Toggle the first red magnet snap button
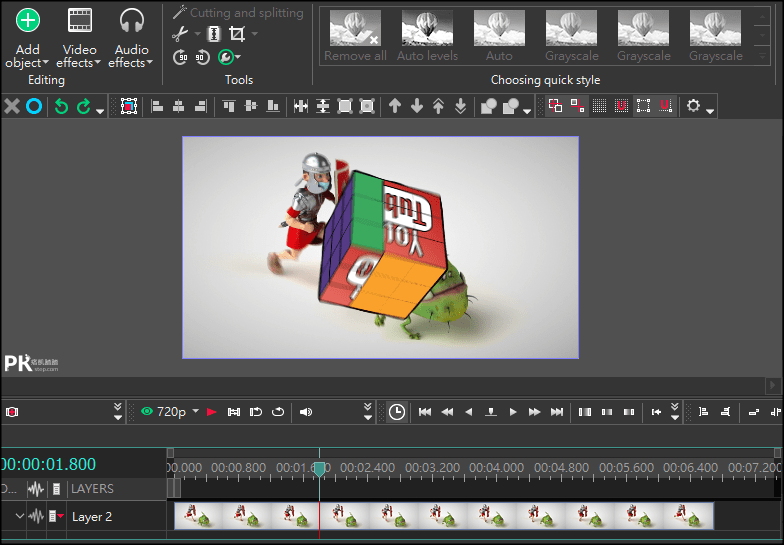 pyautogui.click(x=621, y=106)
